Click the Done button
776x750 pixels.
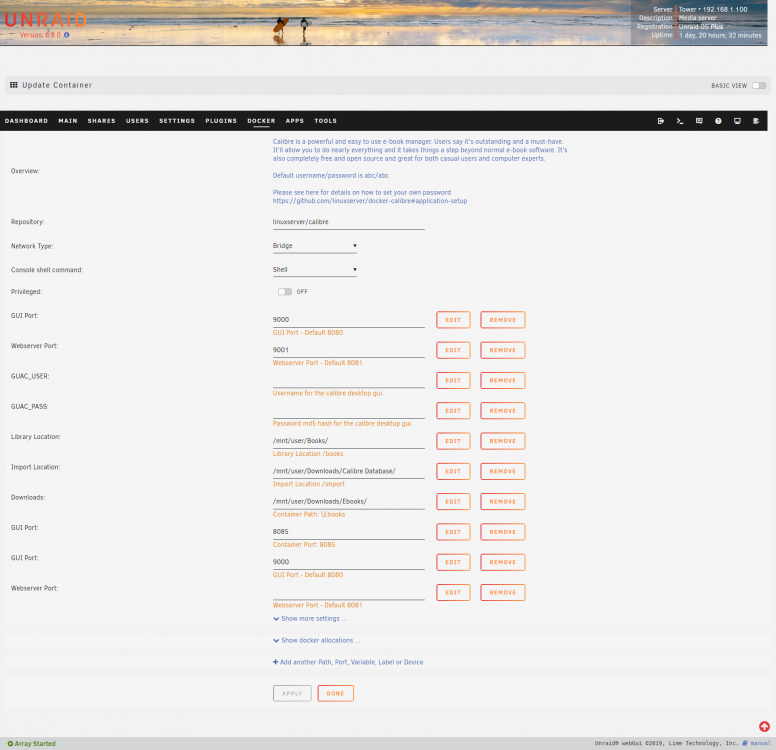336,694
